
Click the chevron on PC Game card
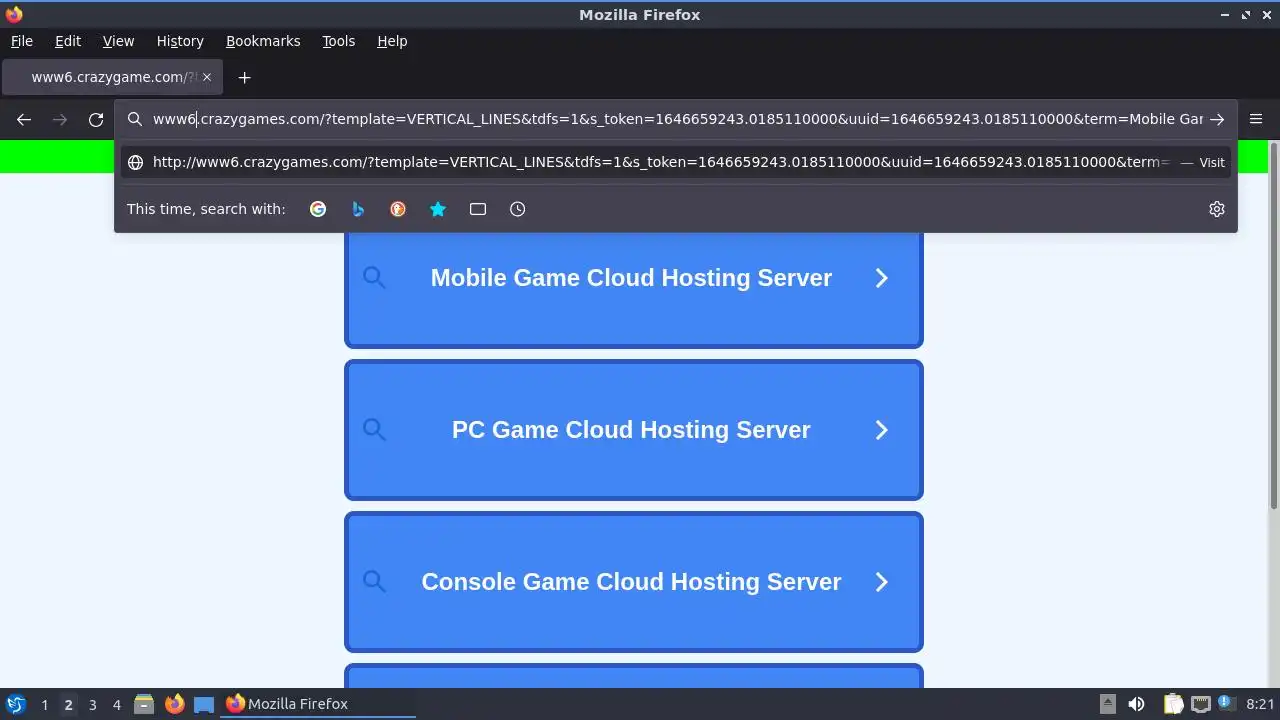click(x=882, y=430)
